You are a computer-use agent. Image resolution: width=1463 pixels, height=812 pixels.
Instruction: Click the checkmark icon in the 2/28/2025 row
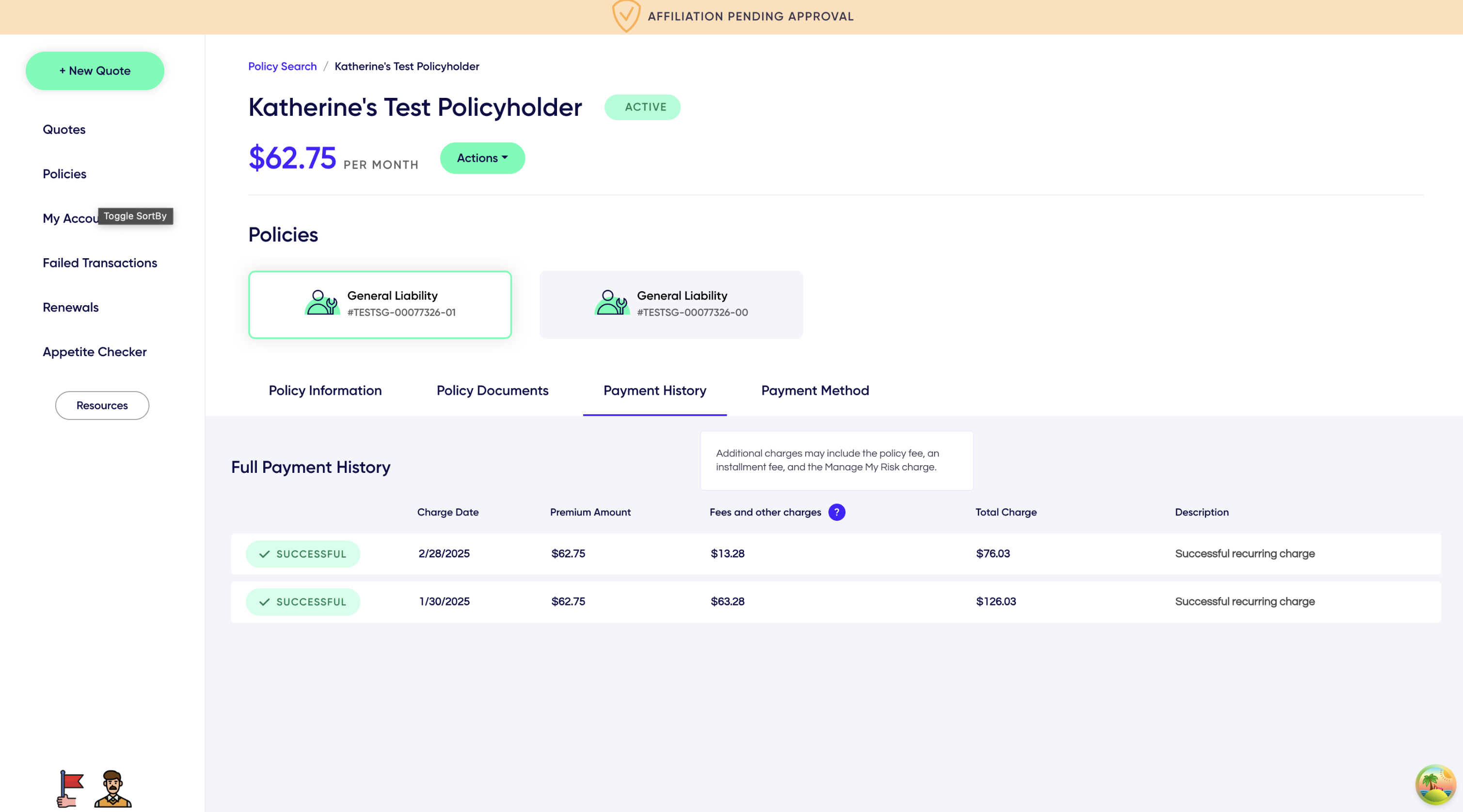click(x=264, y=554)
